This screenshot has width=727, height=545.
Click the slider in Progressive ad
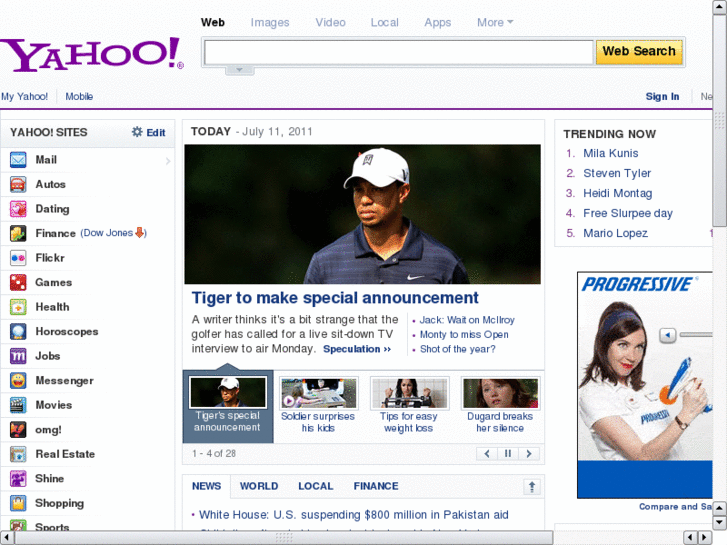click(668, 335)
